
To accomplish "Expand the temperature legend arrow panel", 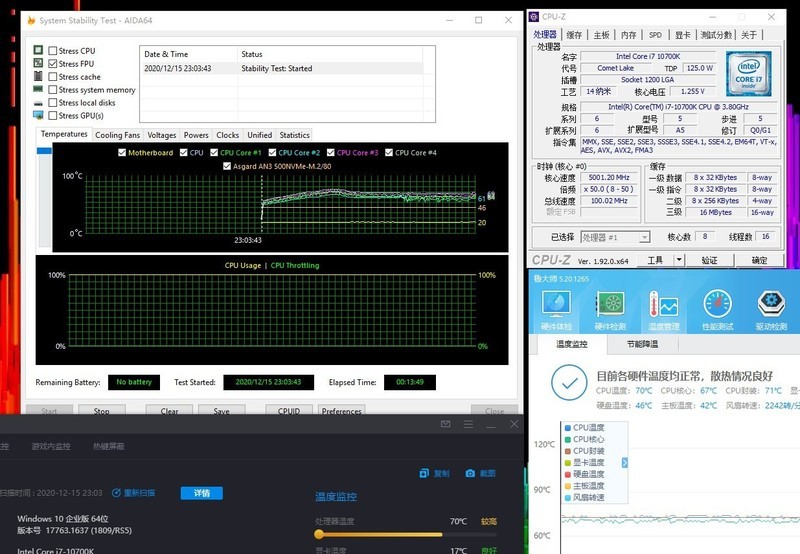I will (x=625, y=463).
